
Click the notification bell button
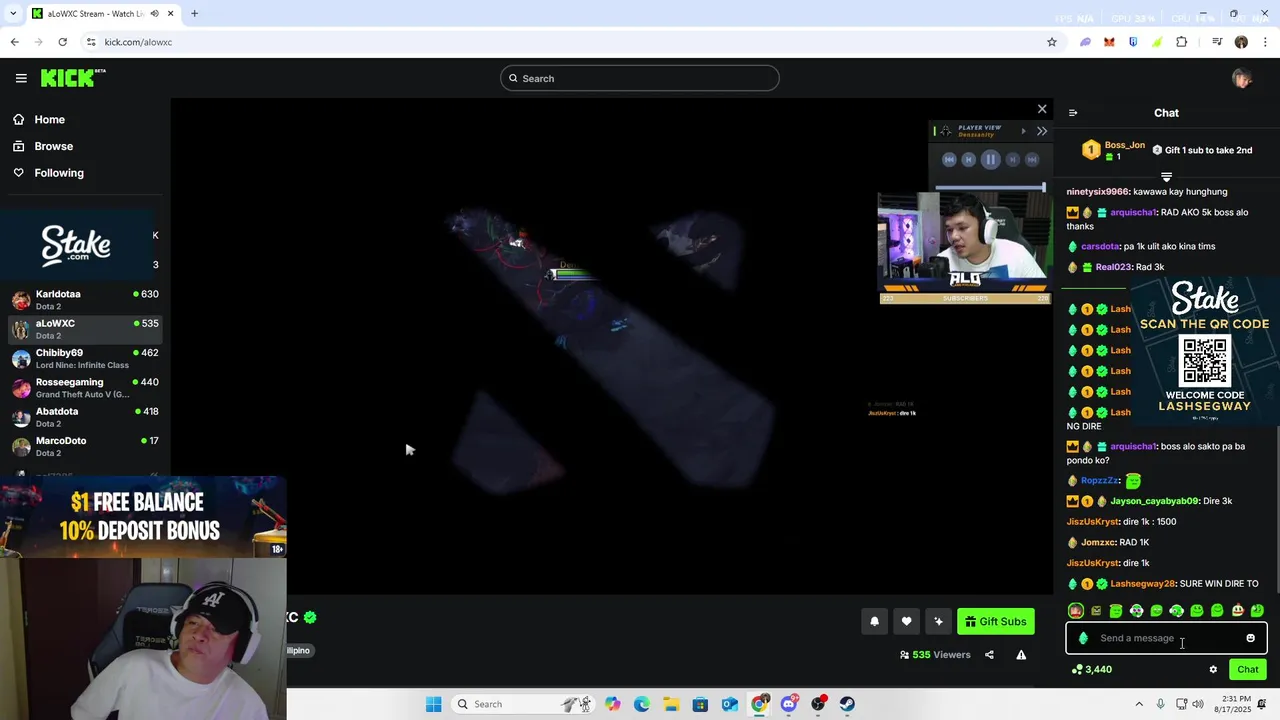874,621
